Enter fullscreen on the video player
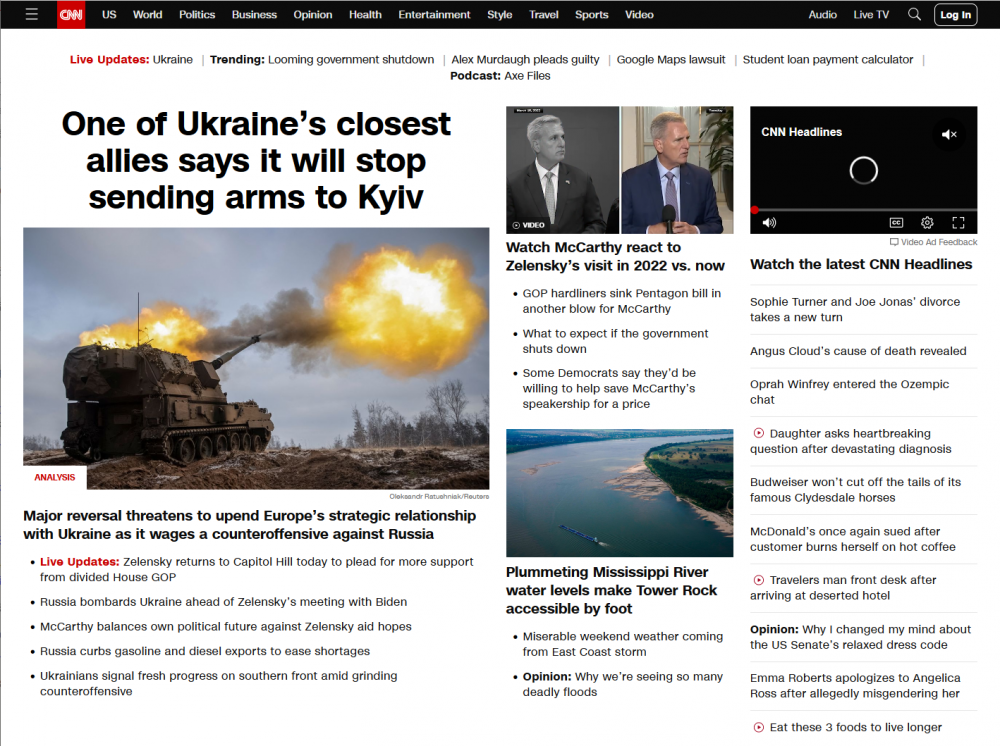Screen dimensions: 1000x746 pos(958,222)
